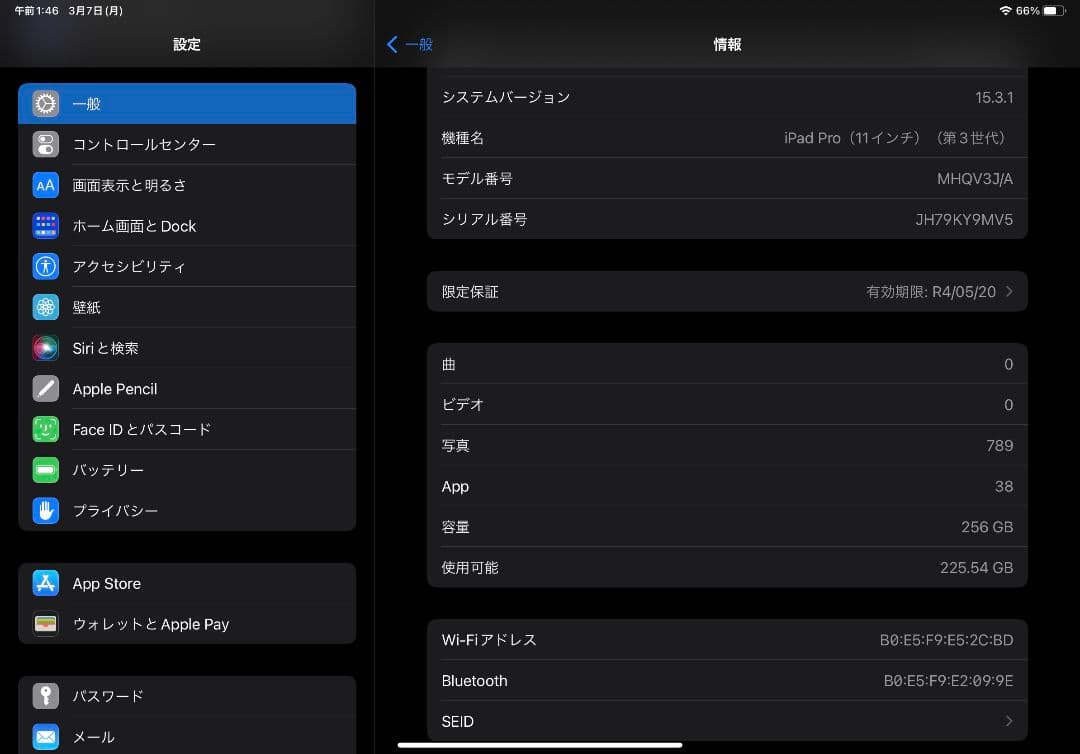Tap the 限定保証 warranty row

click(x=727, y=291)
